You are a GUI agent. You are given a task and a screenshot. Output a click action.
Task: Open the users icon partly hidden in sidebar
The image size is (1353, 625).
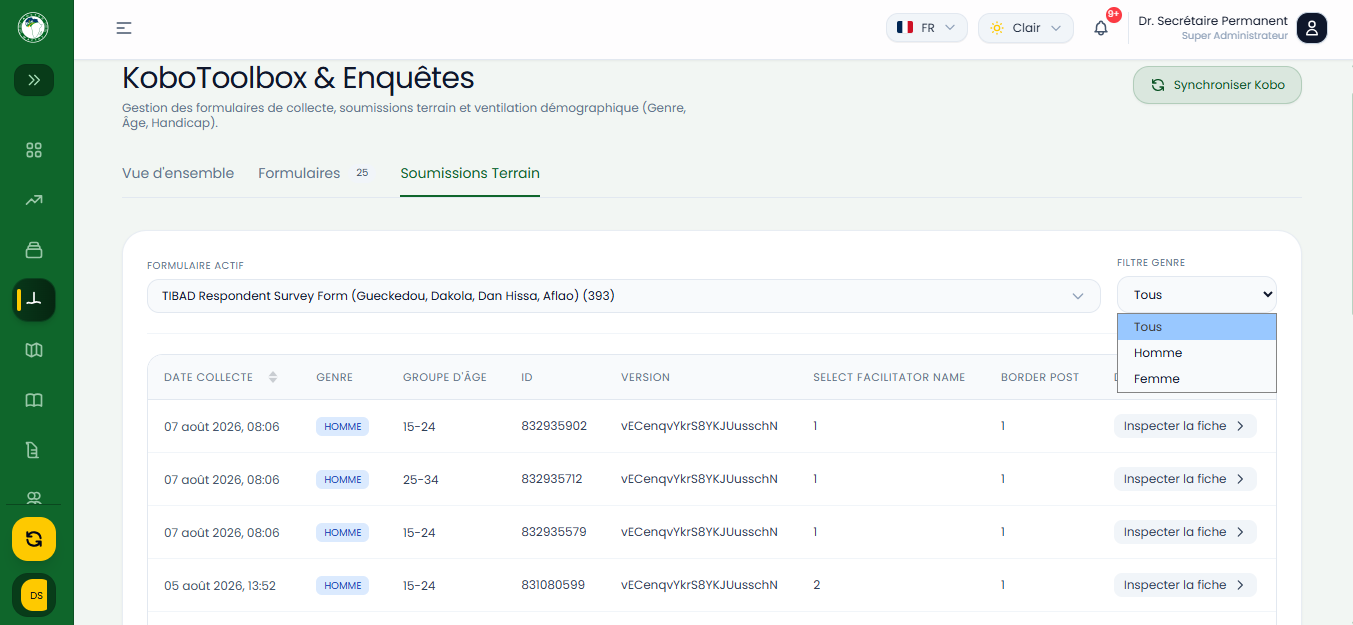point(34,497)
